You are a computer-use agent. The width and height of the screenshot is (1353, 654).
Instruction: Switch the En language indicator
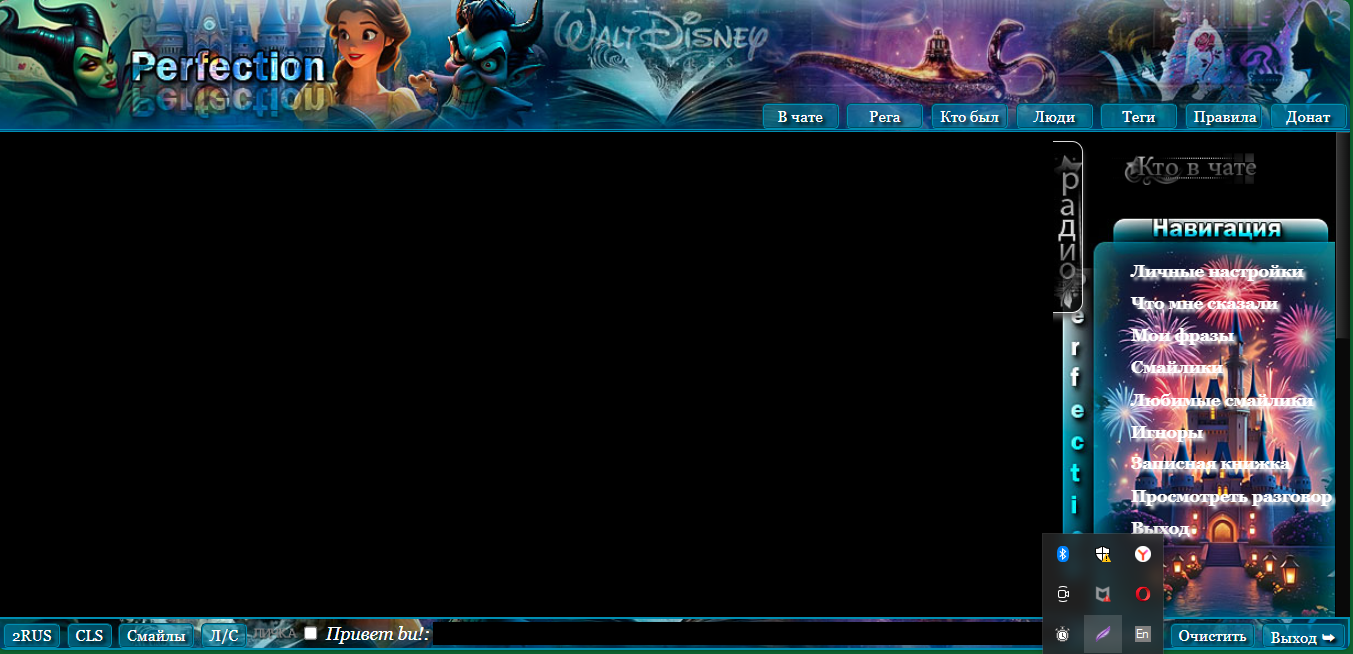tap(1142, 634)
